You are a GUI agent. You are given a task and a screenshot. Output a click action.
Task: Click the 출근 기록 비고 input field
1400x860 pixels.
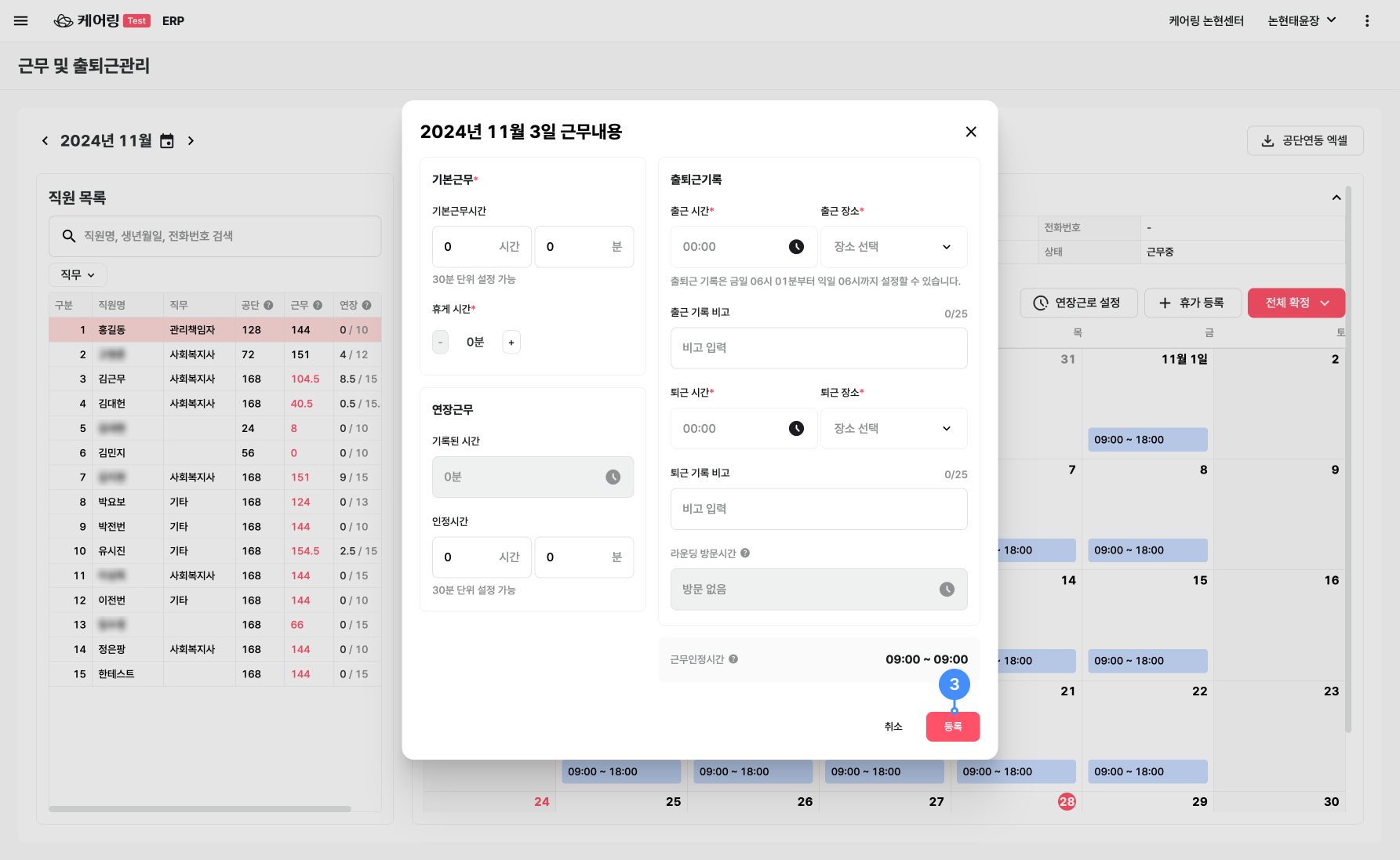point(818,348)
